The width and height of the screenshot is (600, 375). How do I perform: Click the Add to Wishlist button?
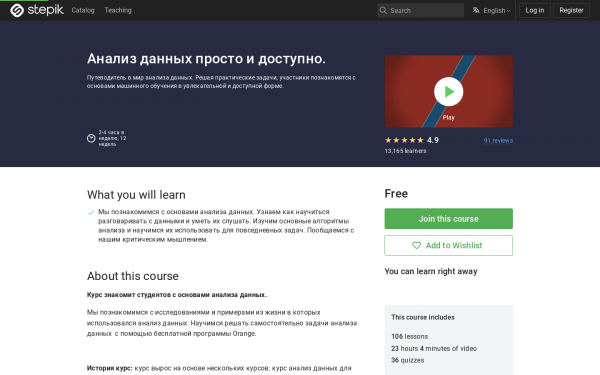click(448, 245)
